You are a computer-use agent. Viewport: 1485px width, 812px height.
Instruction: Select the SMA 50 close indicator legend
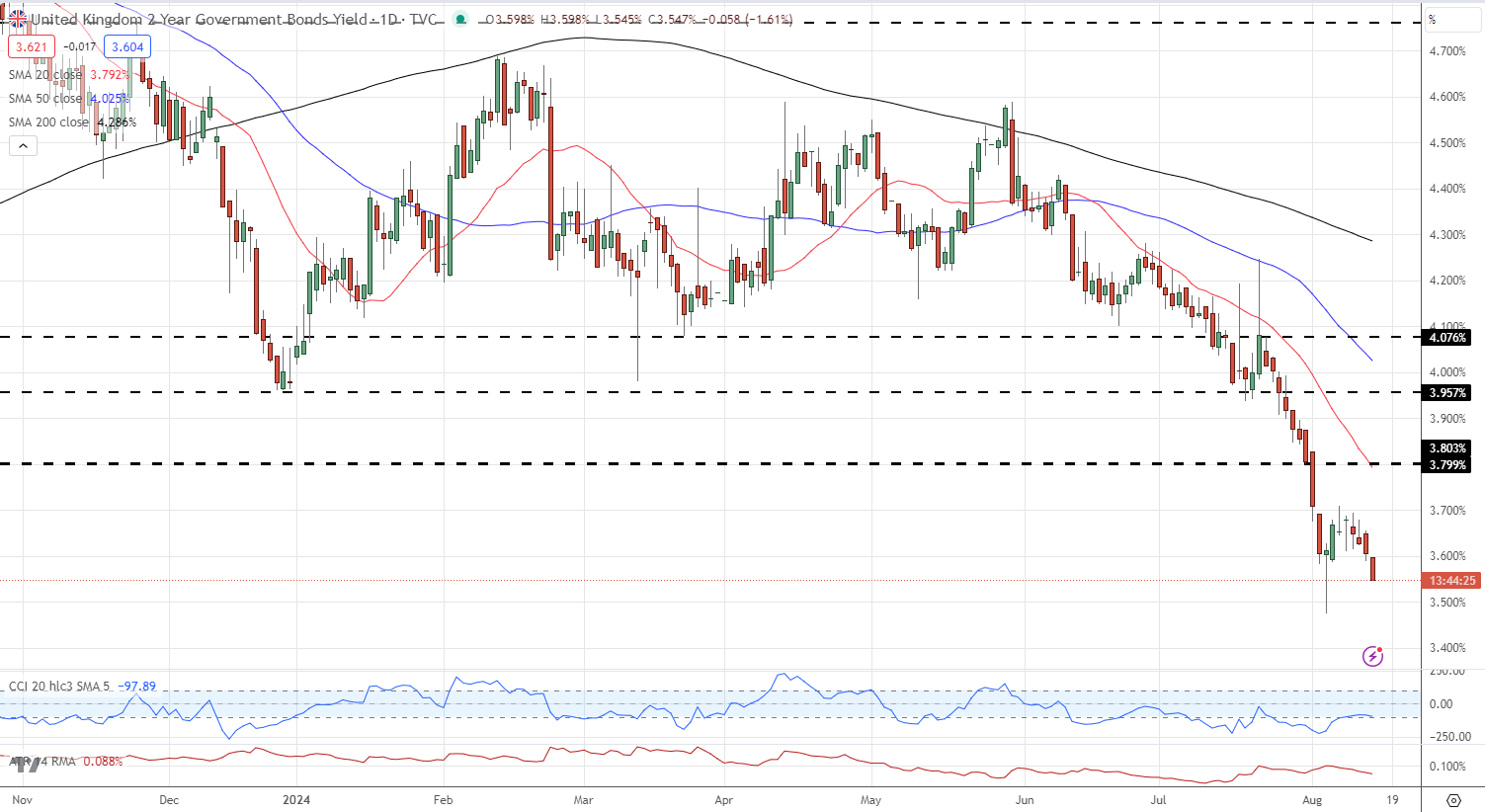[x=45, y=99]
